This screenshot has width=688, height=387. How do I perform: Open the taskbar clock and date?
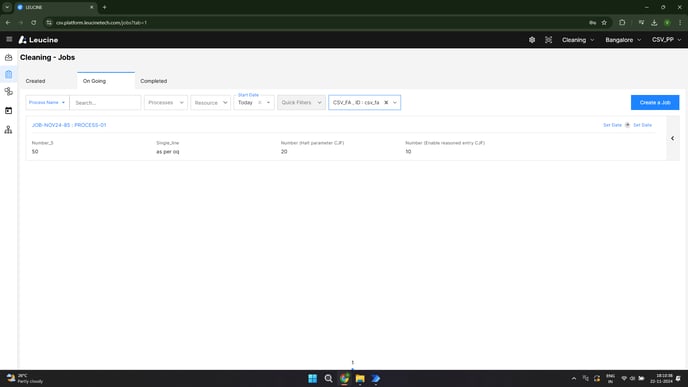(x=661, y=378)
